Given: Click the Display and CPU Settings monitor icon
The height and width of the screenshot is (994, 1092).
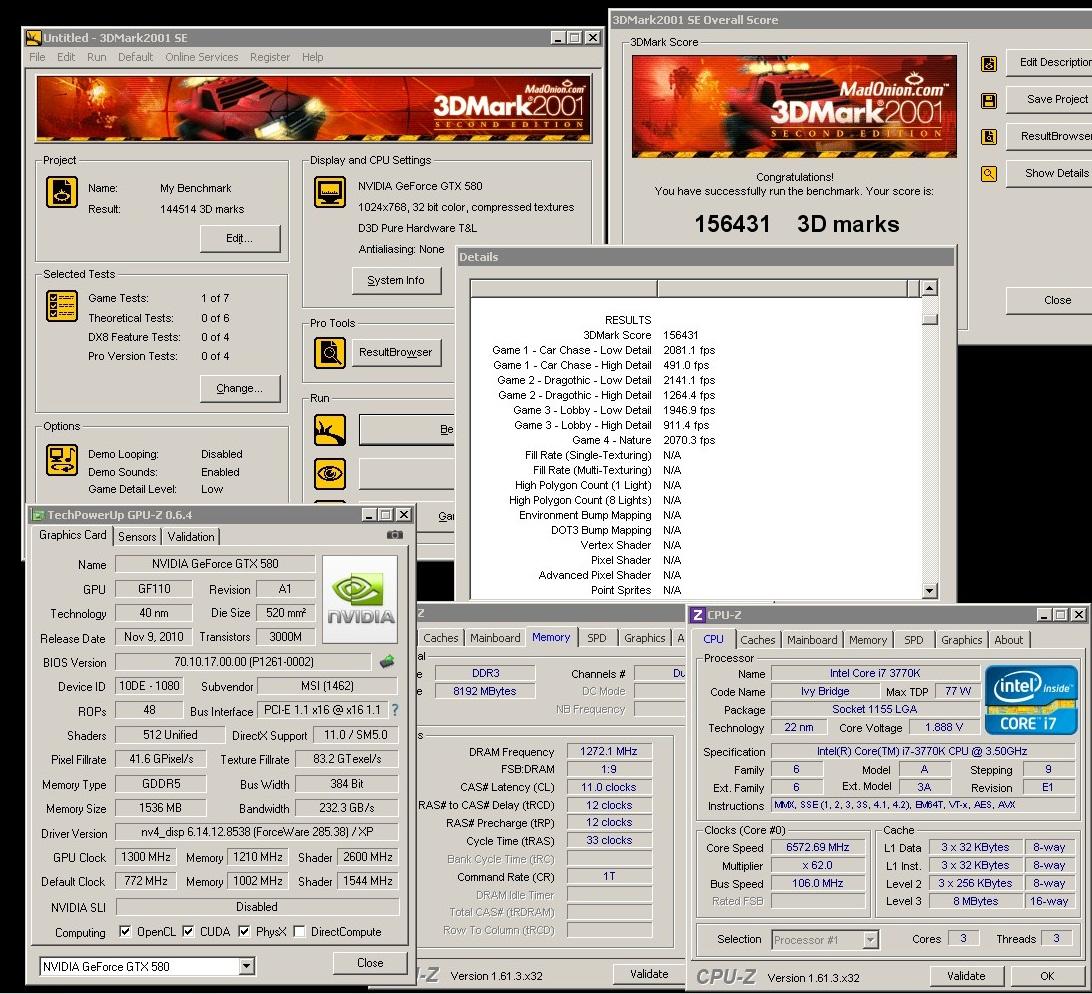Looking at the screenshot, I should coord(329,192).
